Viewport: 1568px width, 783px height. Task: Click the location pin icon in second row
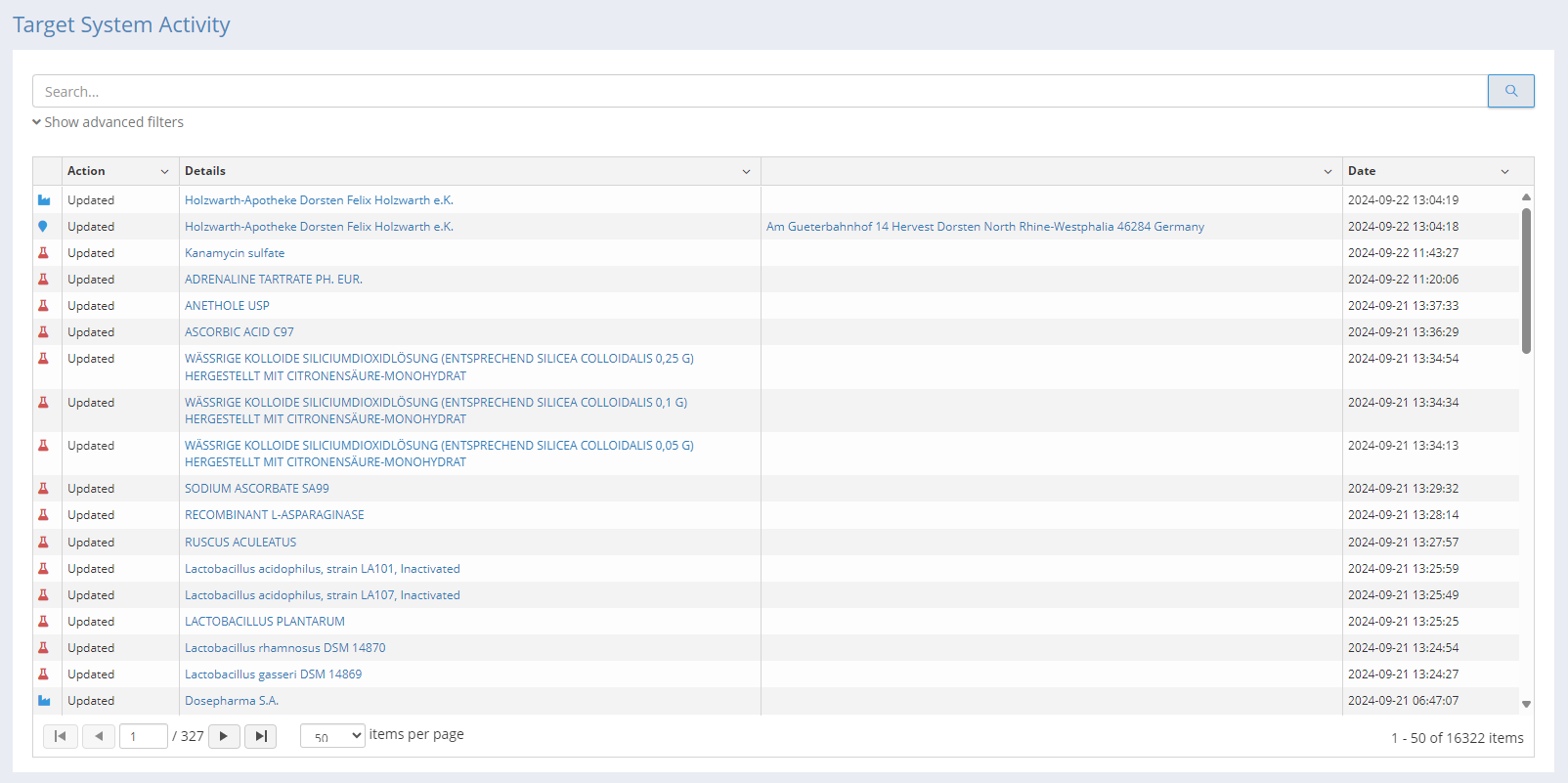click(x=43, y=227)
